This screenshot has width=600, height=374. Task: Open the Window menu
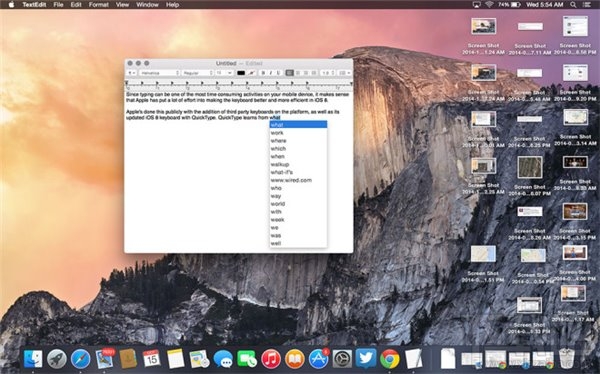click(147, 5)
